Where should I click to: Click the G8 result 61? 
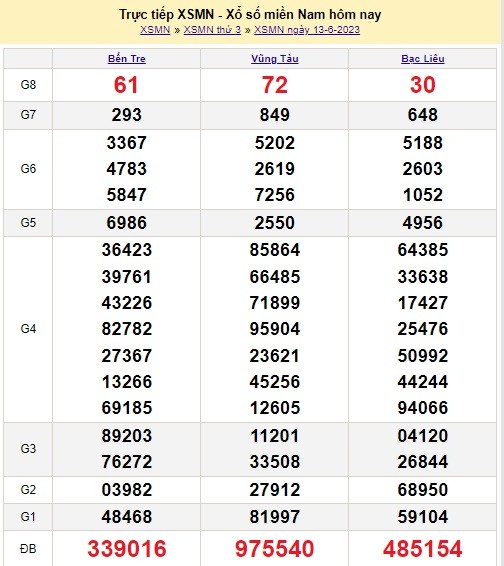tap(126, 85)
